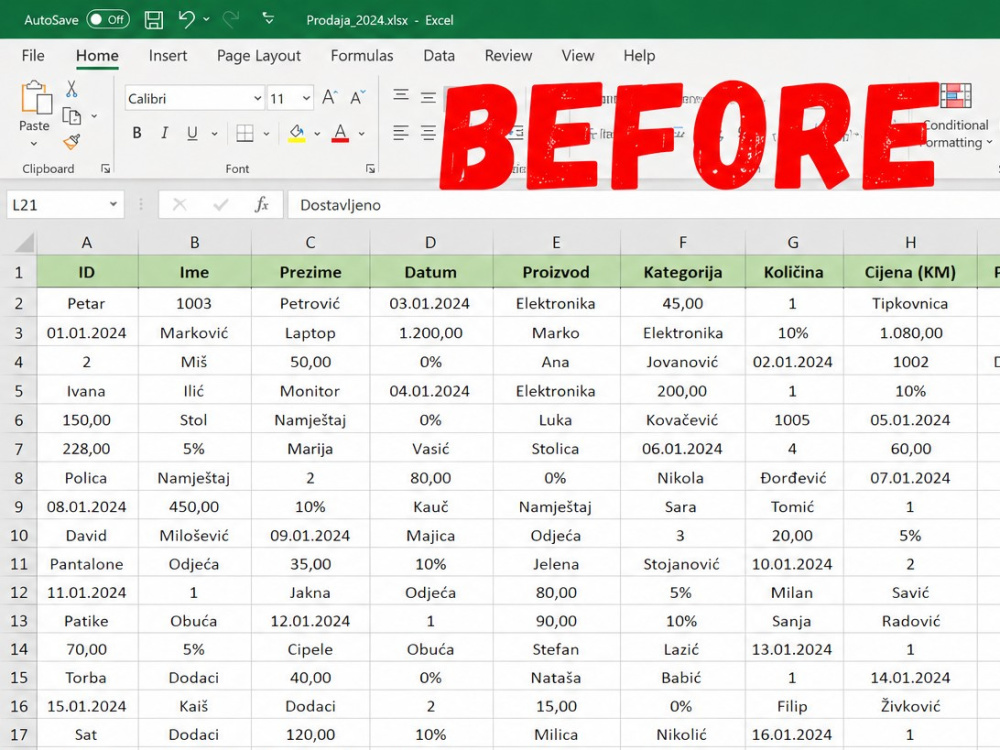
Task: Click the Undo arrow icon
Action: coord(186,20)
